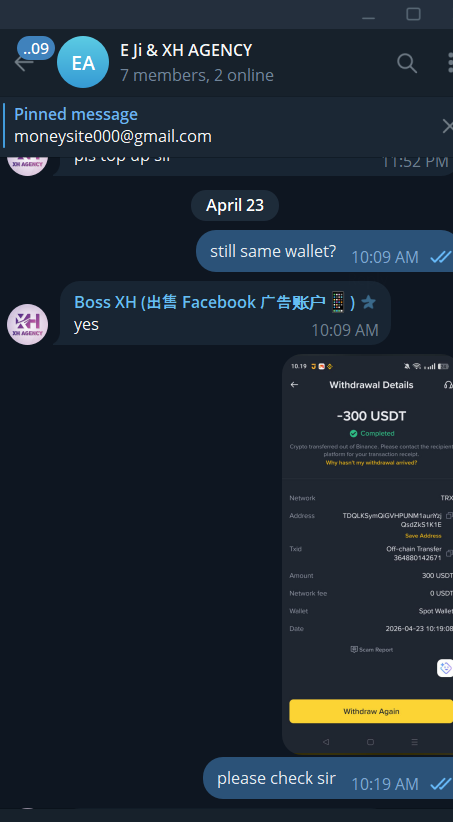This screenshot has width=453, height=822.
Task: Click the members count subtitle
Action: (x=197, y=75)
